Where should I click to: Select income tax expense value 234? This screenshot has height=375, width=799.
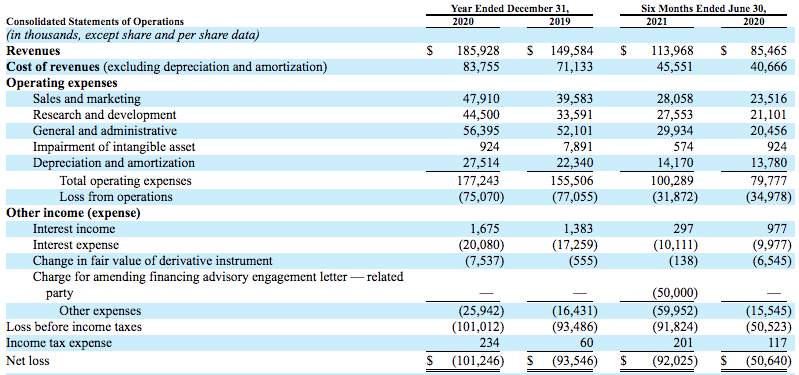(490, 342)
